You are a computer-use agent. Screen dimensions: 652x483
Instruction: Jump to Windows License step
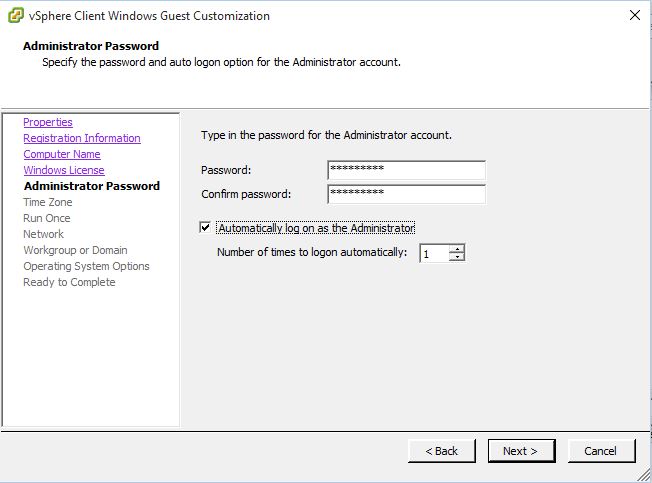pyautogui.click(x=64, y=170)
